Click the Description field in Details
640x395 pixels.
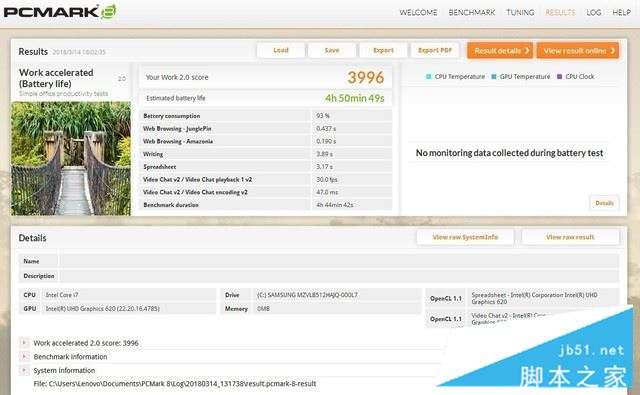[x=339, y=276]
